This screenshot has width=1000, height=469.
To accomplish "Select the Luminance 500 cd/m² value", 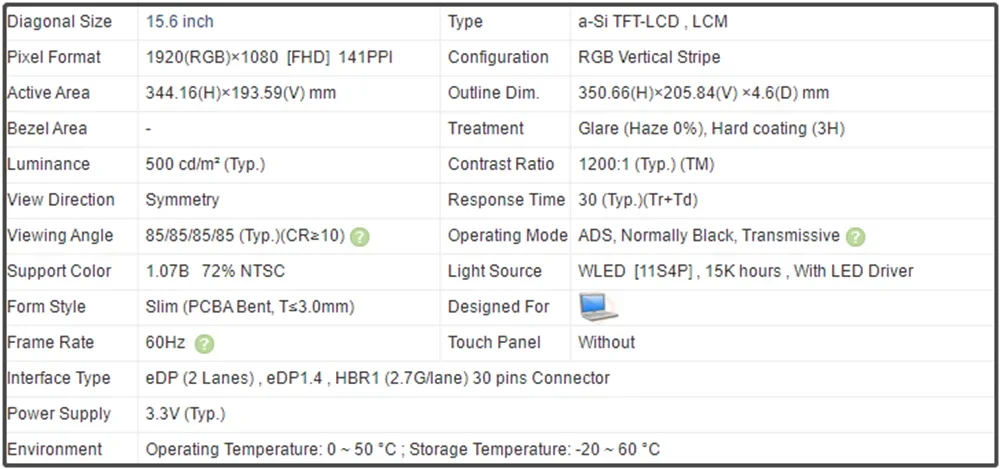I will 205,164.
